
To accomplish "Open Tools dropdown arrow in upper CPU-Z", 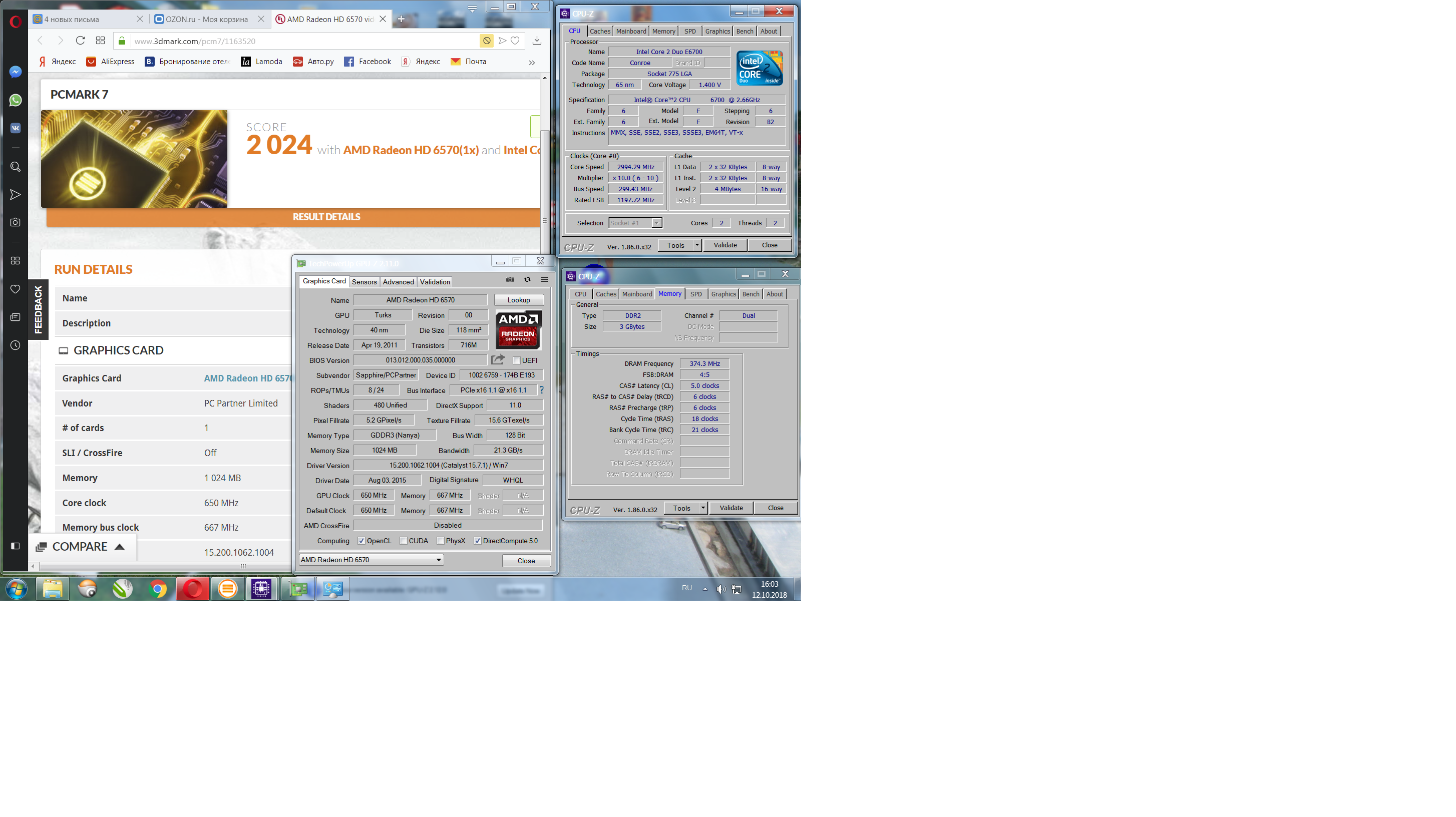I will point(697,245).
